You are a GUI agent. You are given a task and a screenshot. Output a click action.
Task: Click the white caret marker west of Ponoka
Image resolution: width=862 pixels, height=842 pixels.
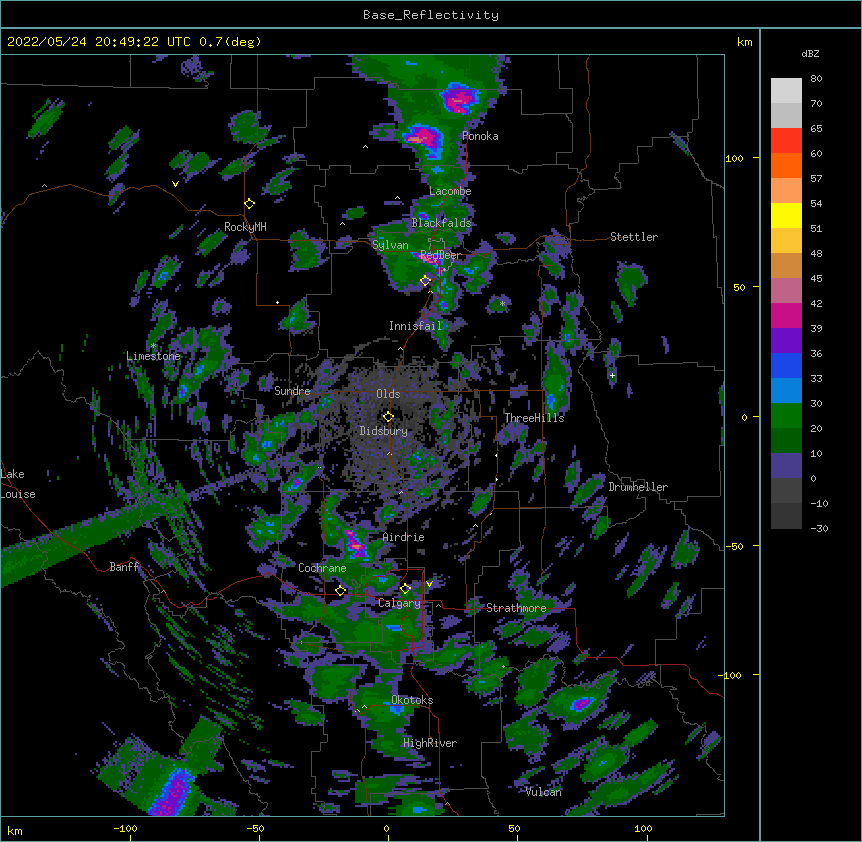tap(366, 147)
